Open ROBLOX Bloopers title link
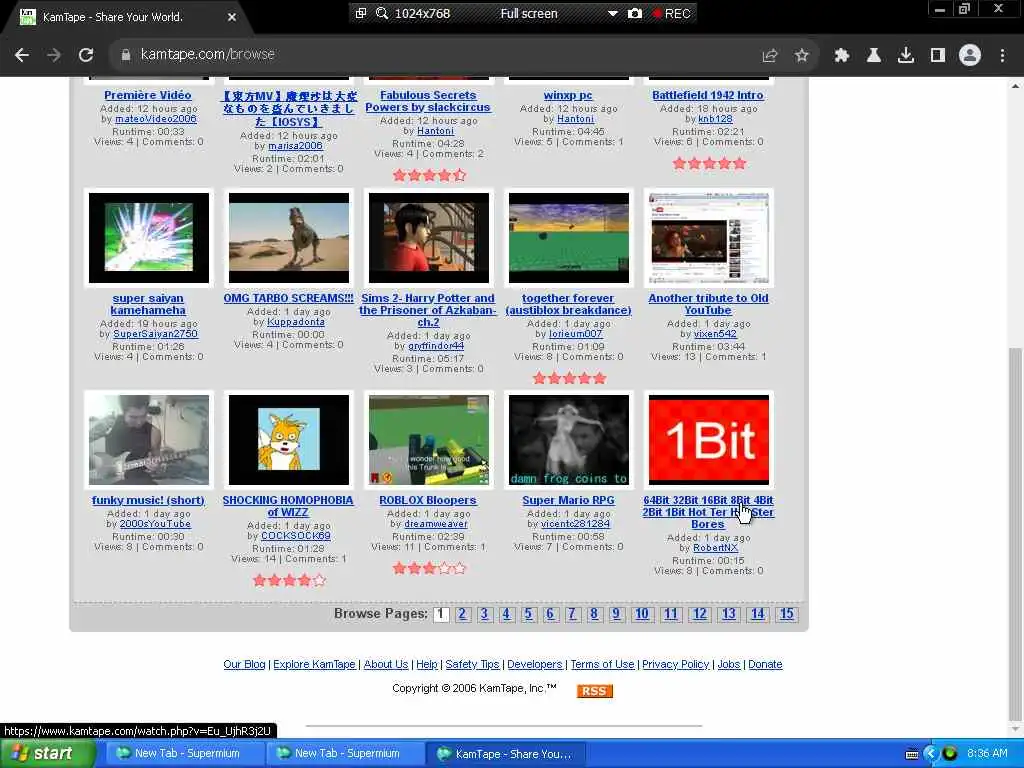1024x768 pixels. coord(428,500)
